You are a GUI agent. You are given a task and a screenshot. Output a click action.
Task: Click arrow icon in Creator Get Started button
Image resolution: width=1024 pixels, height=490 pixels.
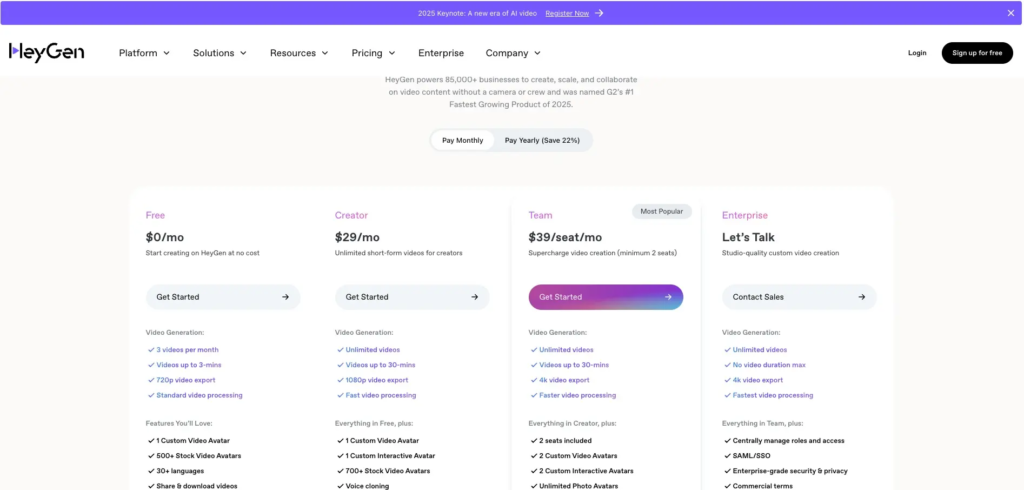[474, 297]
